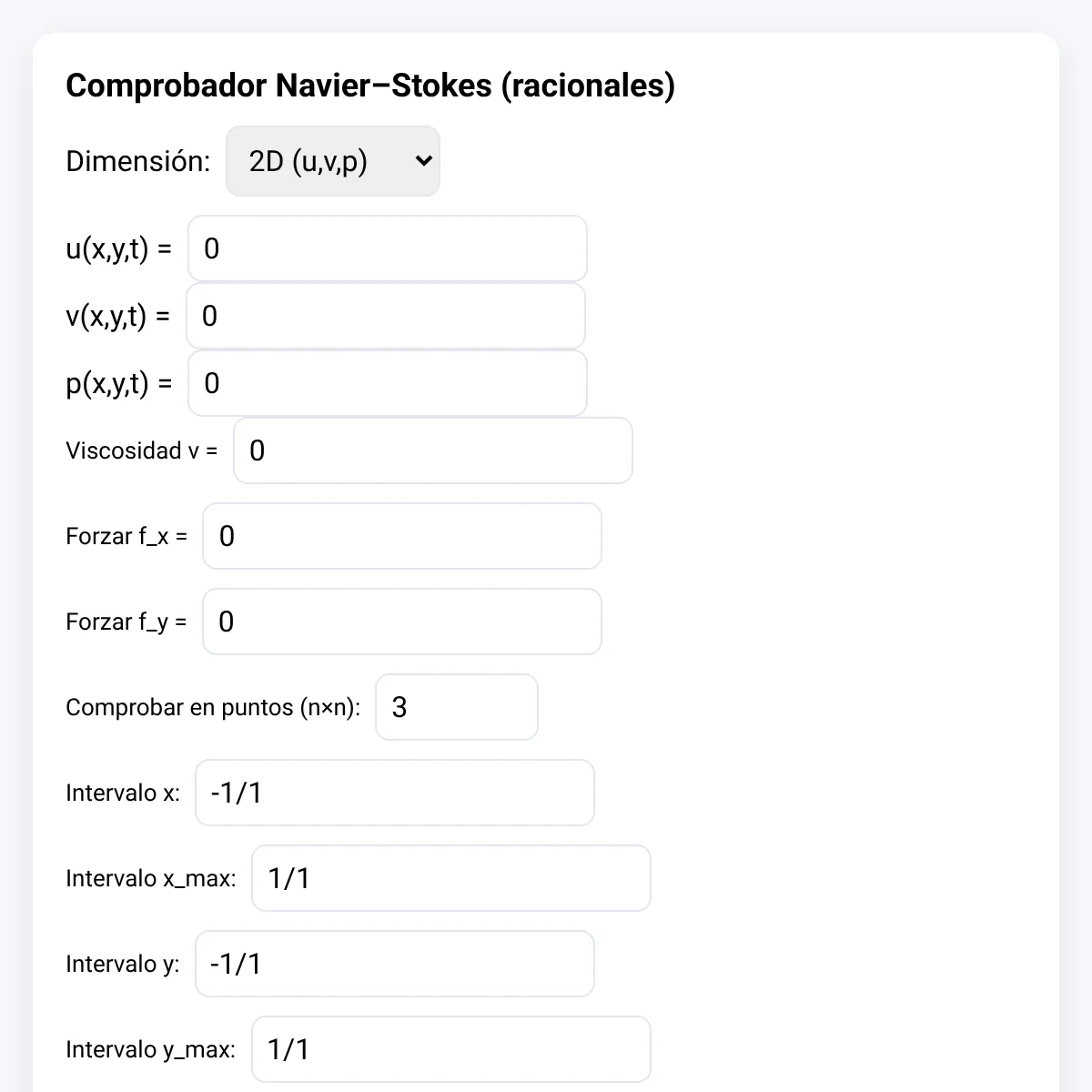
Task: Click the dropdown chevron next to 2D (u,v,p)
Action: click(x=422, y=161)
